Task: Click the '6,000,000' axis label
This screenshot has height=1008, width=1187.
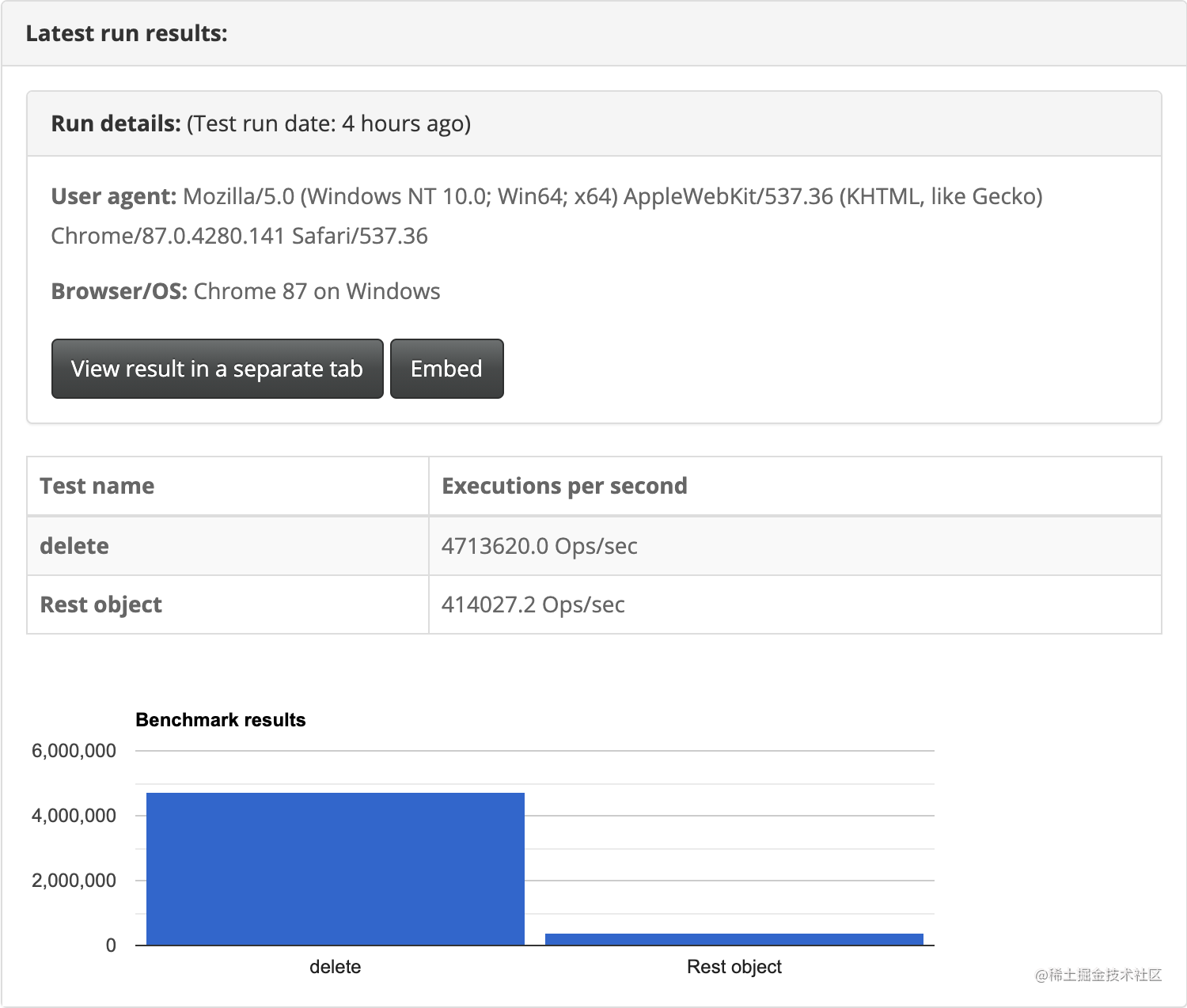Action: pyautogui.click(x=74, y=751)
